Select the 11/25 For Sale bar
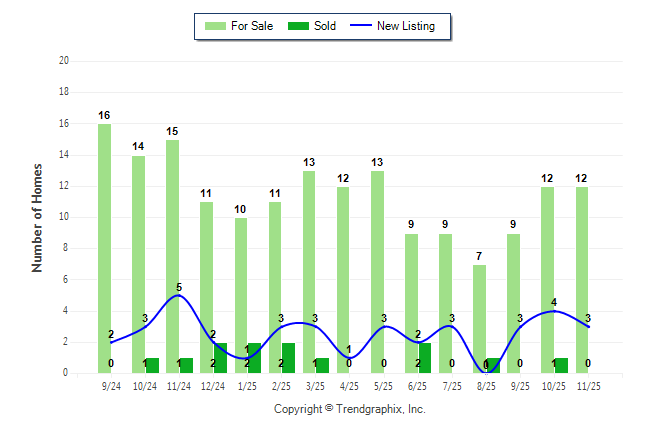 pos(582,280)
